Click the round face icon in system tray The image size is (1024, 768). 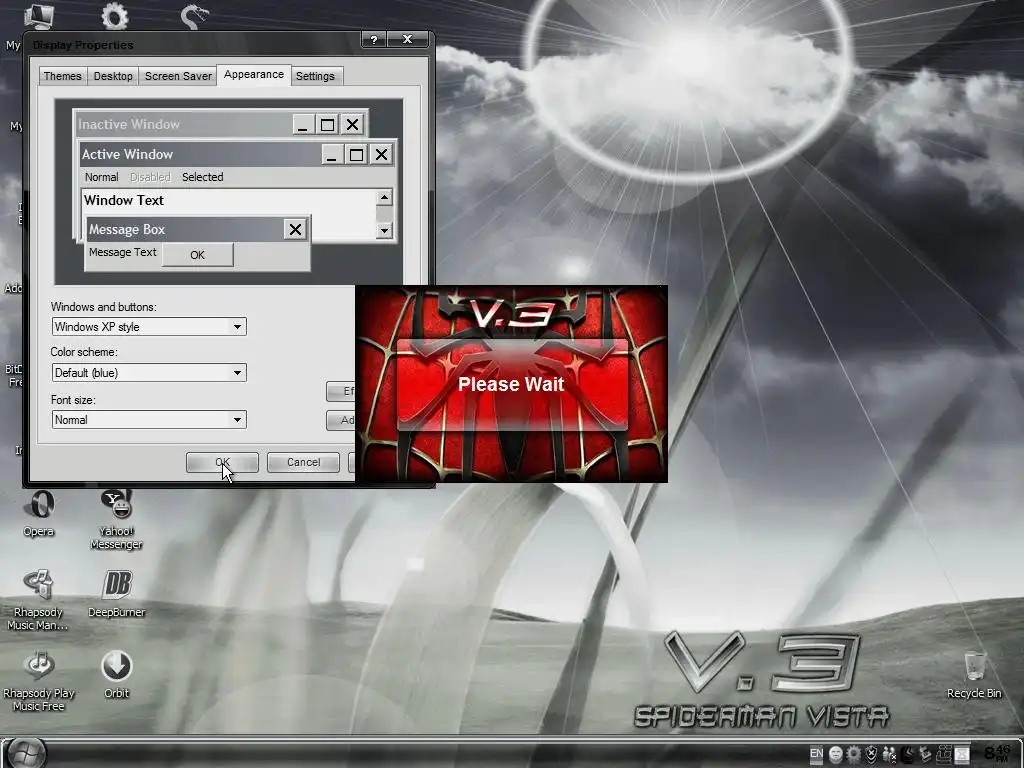[x=836, y=754]
